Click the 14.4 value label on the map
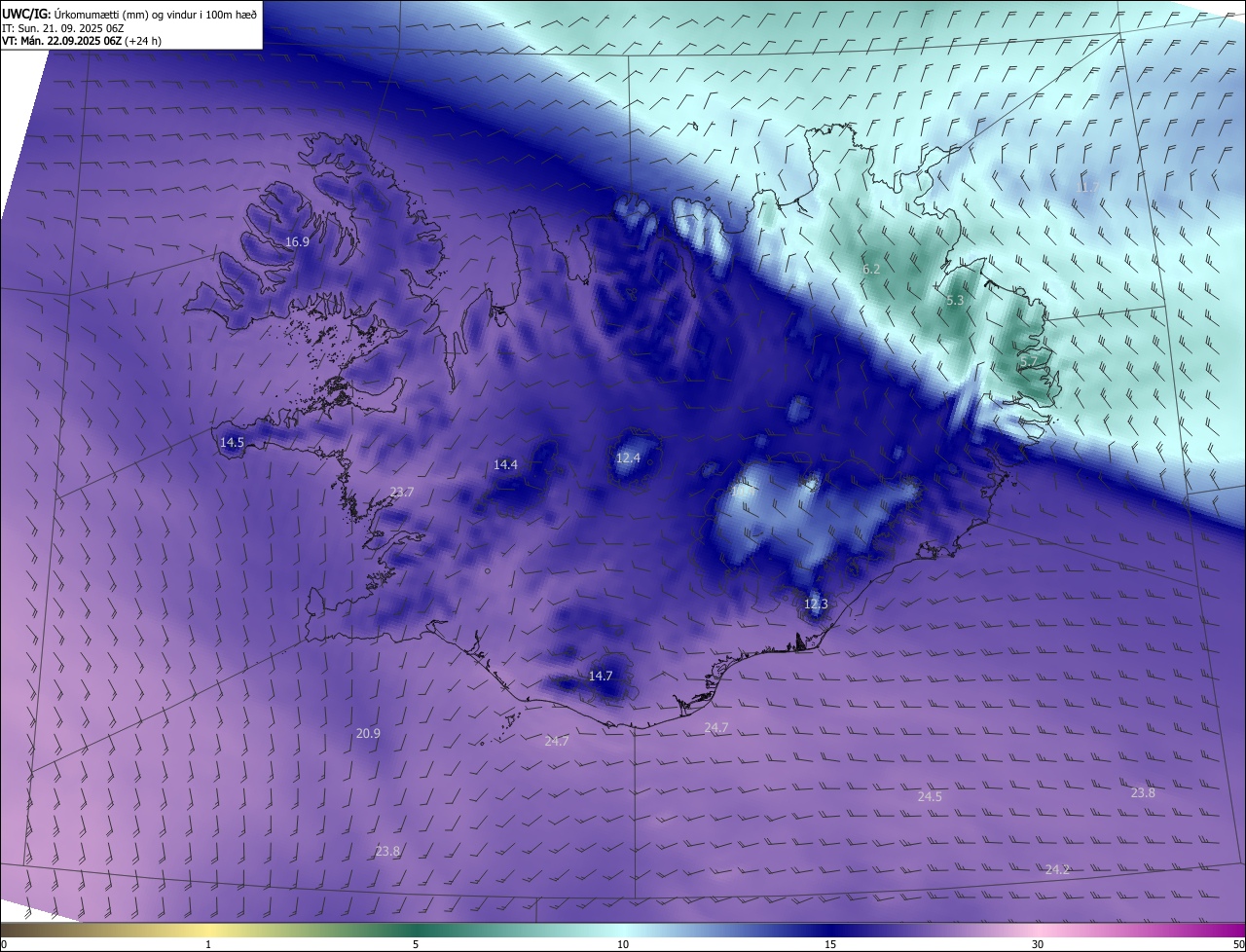This screenshot has width=1246, height=952. (x=505, y=465)
